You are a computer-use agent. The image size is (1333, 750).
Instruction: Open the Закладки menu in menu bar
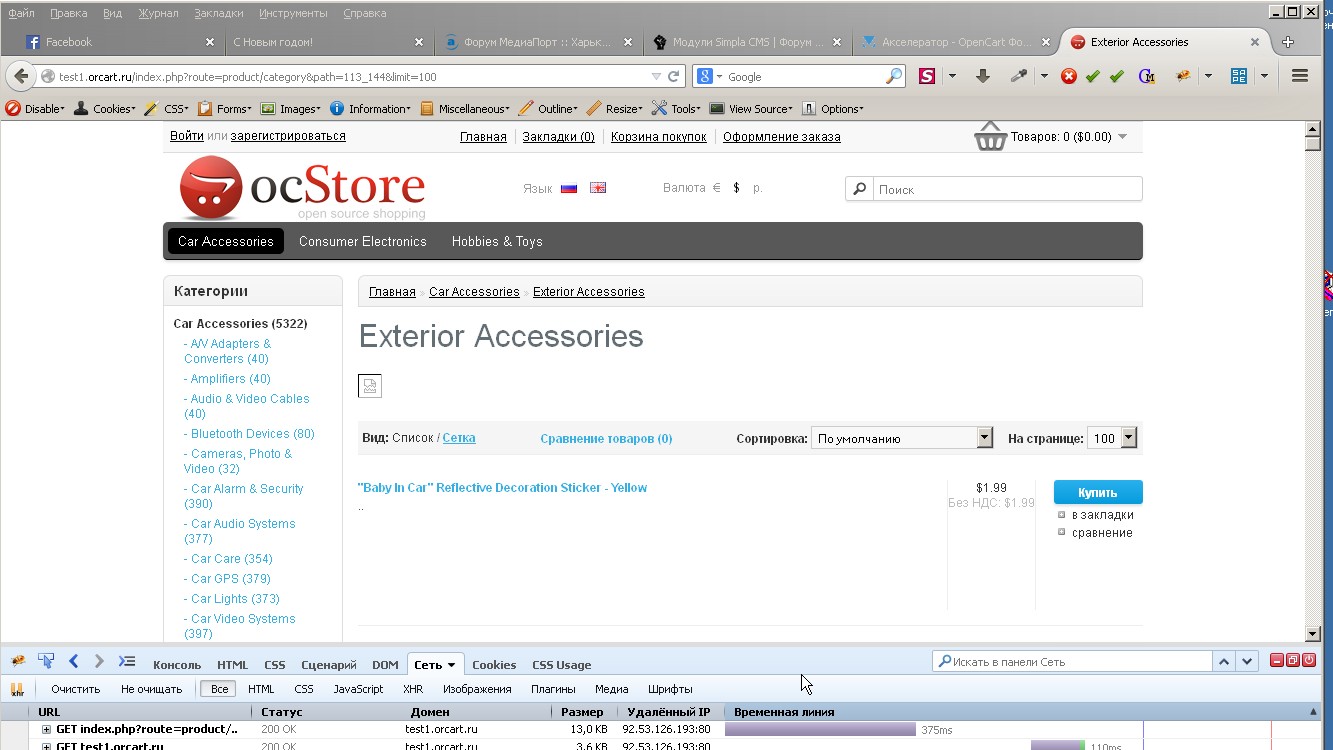point(219,13)
